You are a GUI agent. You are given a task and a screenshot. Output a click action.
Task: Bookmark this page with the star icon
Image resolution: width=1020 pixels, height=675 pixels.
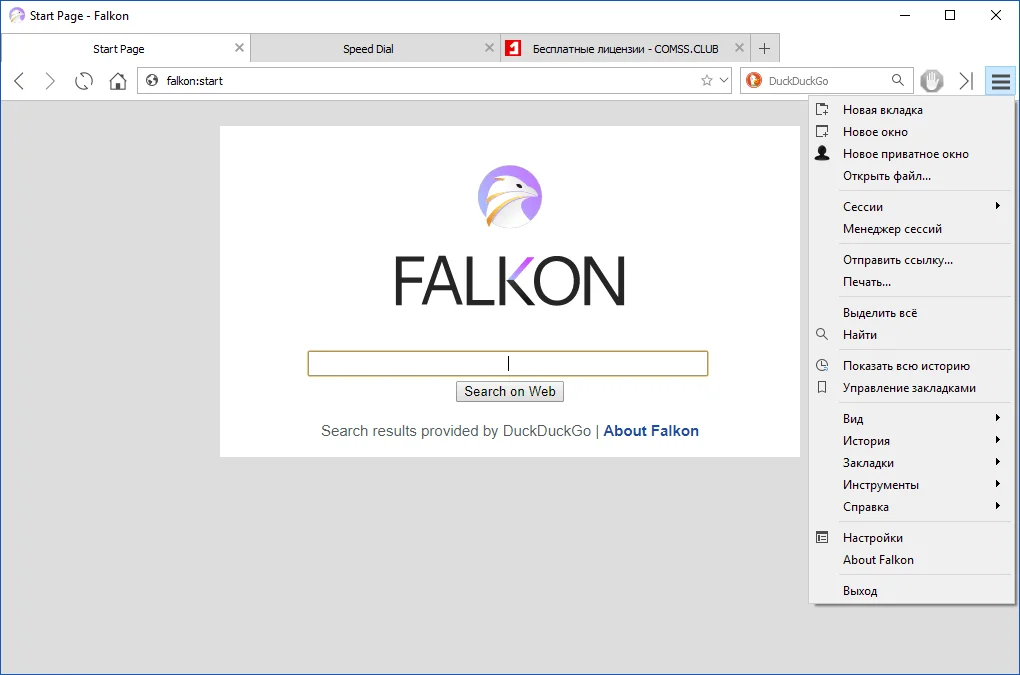pyautogui.click(x=706, y=81)
